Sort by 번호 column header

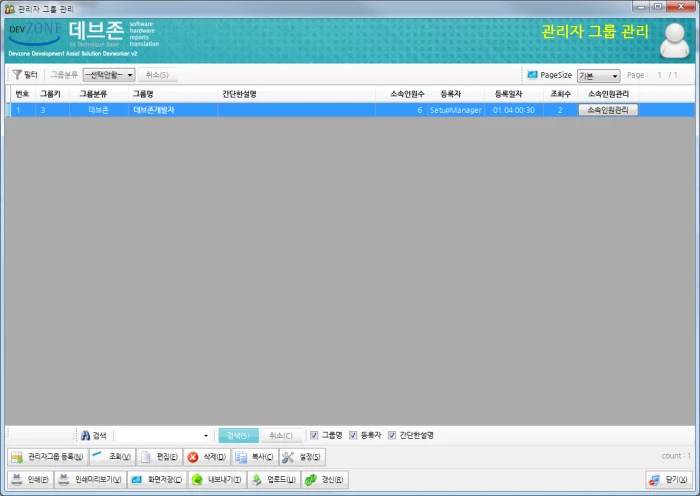pos(22,94)
